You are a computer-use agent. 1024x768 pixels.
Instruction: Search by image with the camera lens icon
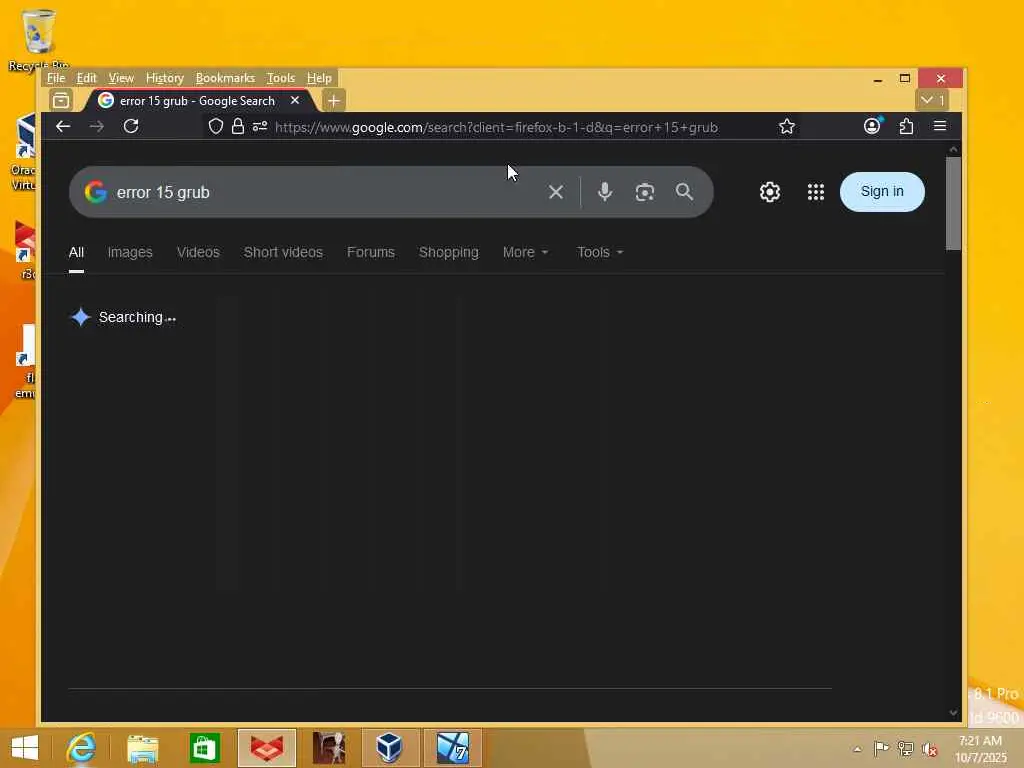[x=645, y=192]
